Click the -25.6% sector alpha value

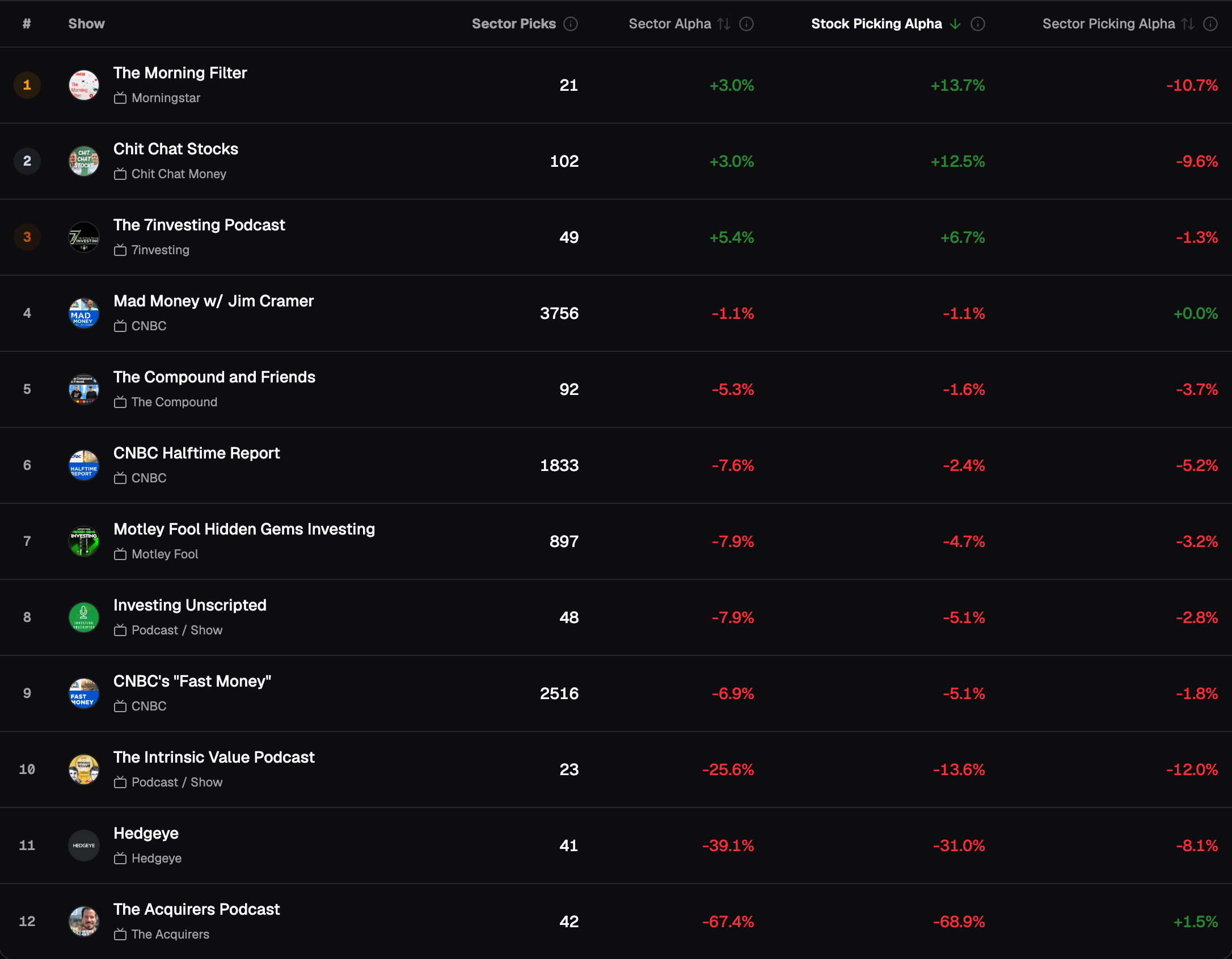(x=728, y=769)
